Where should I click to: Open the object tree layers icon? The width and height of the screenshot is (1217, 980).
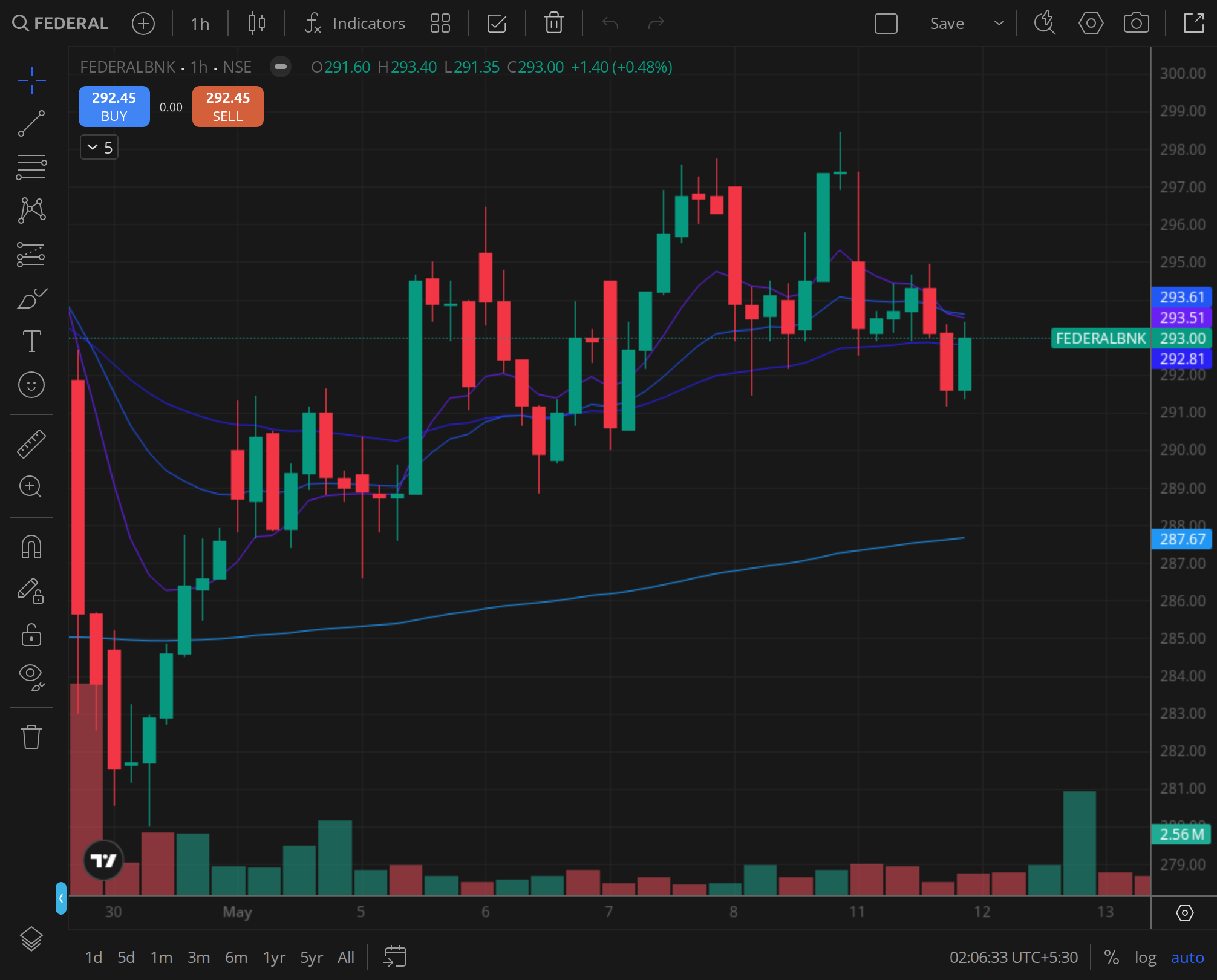tap(31, 939)
